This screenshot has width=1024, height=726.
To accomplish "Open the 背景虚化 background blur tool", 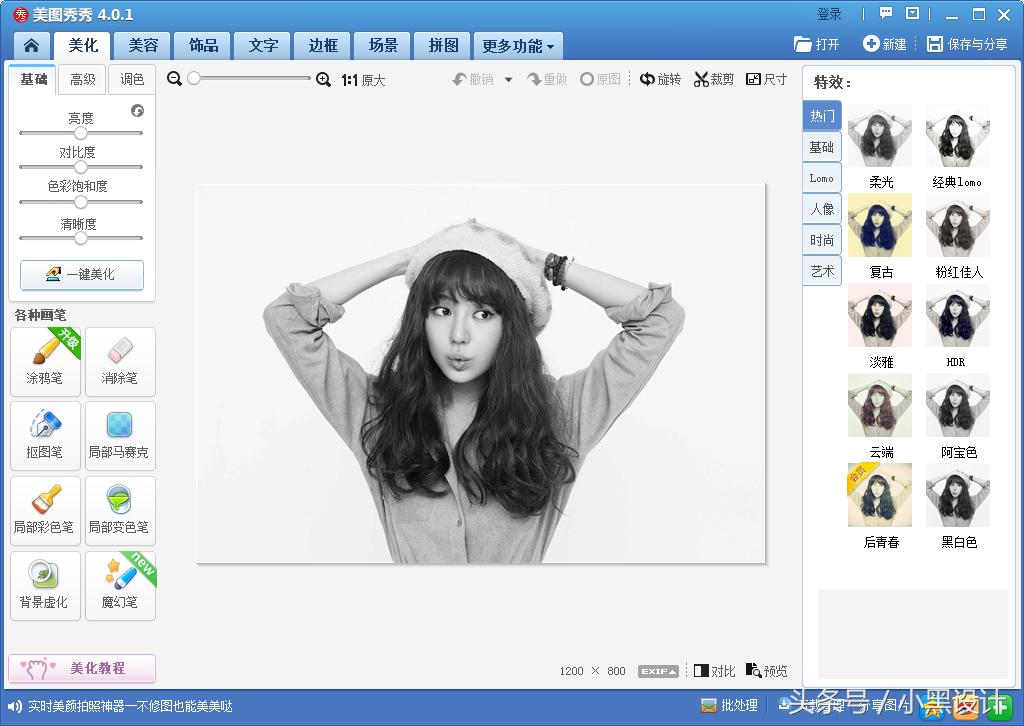I will tap(45, 585).
